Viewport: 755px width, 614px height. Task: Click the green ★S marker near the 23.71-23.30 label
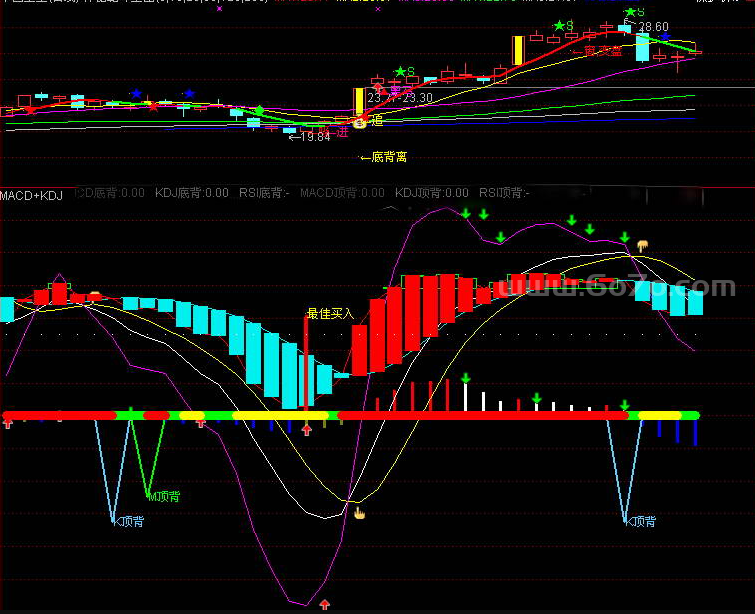pyautogui.click(x=404, y=72)
